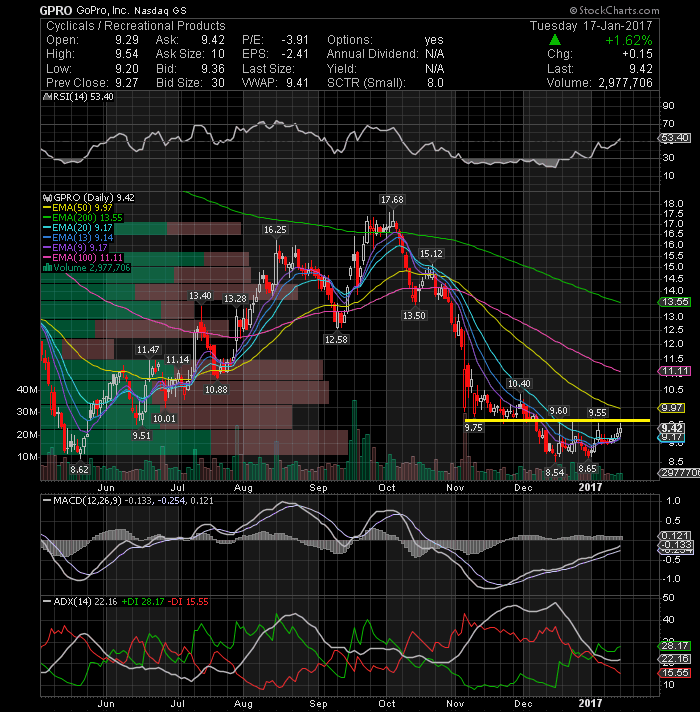Click the date 'Tuesday 17-Jan-2017'
Viewport: 700px width, 712px height.
tap(591, 26)
